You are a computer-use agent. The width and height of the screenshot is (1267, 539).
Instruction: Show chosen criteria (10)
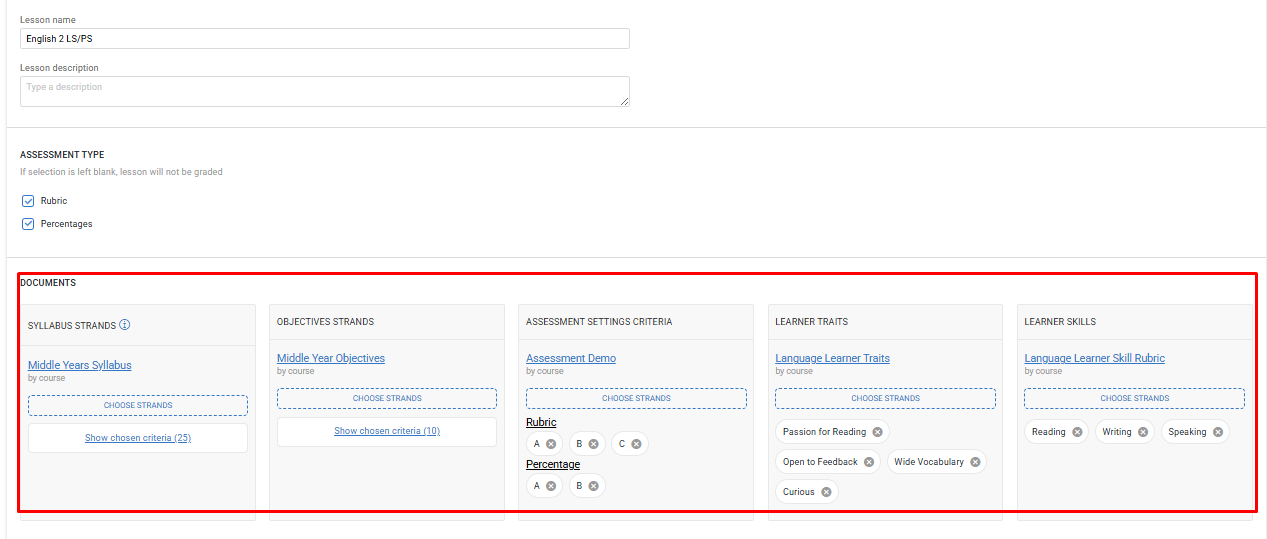pos(387,431)
